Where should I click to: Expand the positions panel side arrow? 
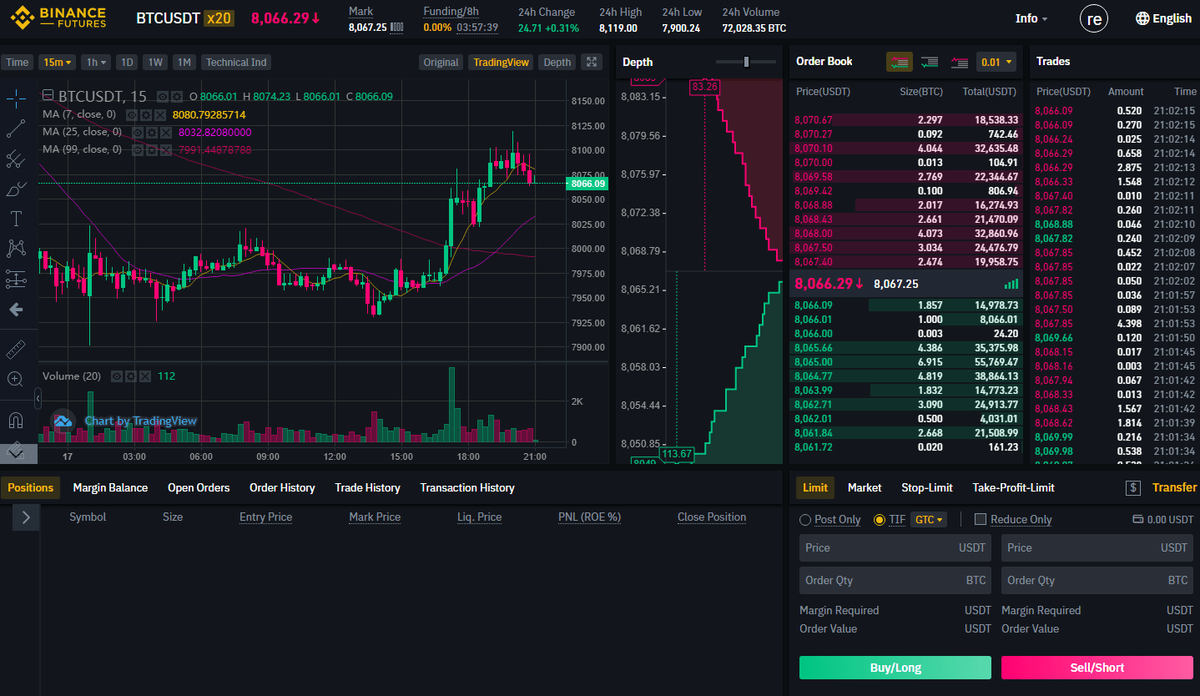[x=25, y=517]
